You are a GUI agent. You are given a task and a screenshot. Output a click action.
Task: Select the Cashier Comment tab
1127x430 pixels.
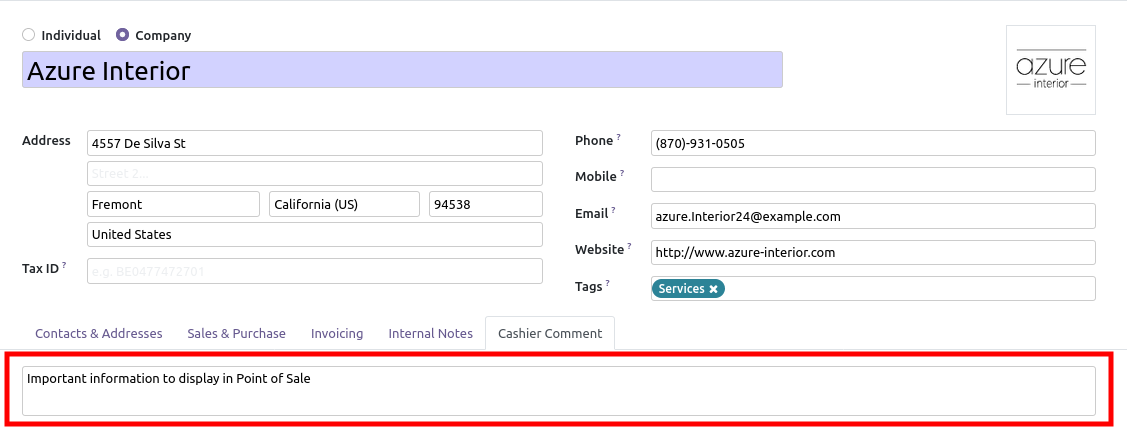pyautogui.click(x=550, y=334)
